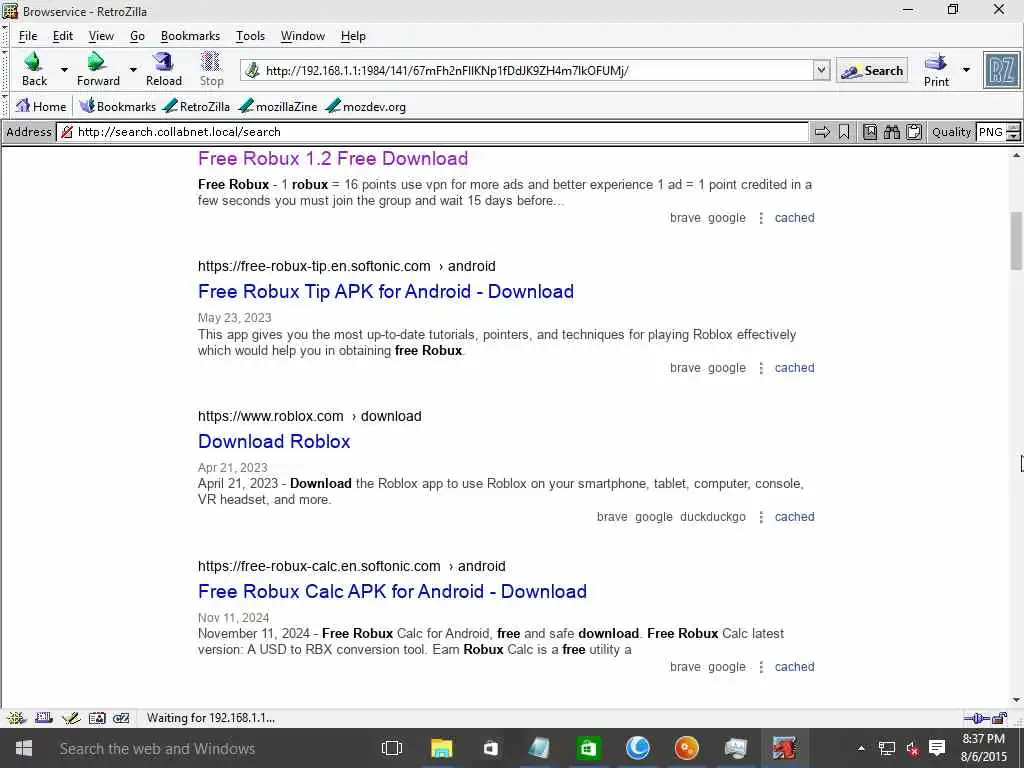This screenshot has width=1024, height=768.
Task: Open the Forward button history dropdown arrow
Action: tap(133, 69)
